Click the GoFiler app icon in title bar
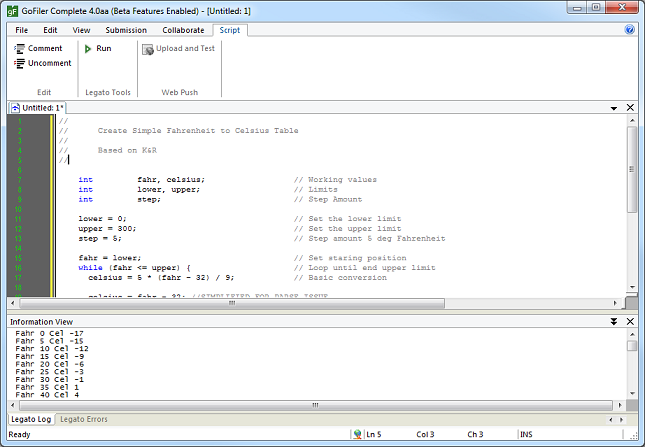 coord(12,11)
